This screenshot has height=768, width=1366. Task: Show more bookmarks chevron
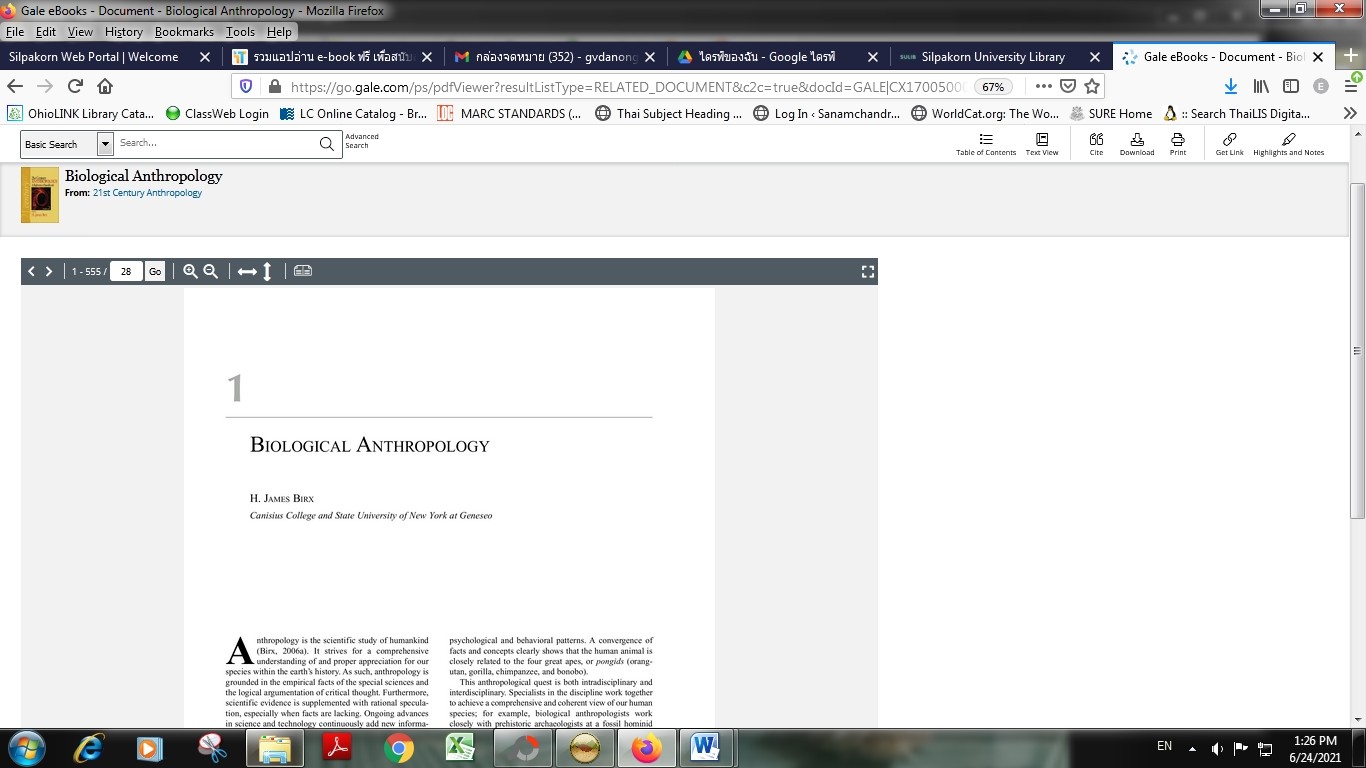pos(1350,113)
